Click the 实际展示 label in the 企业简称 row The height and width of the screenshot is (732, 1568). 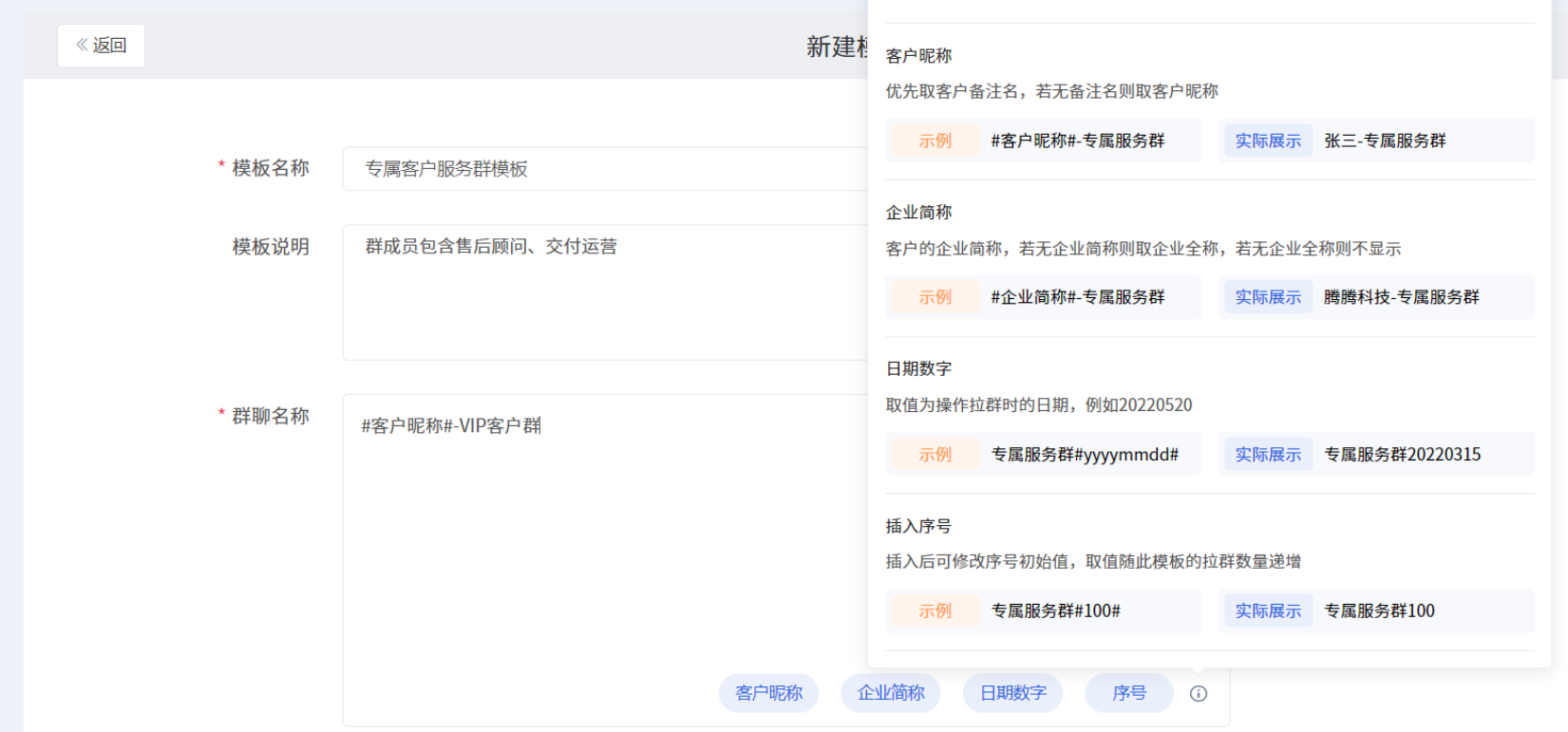[1268, 297]
